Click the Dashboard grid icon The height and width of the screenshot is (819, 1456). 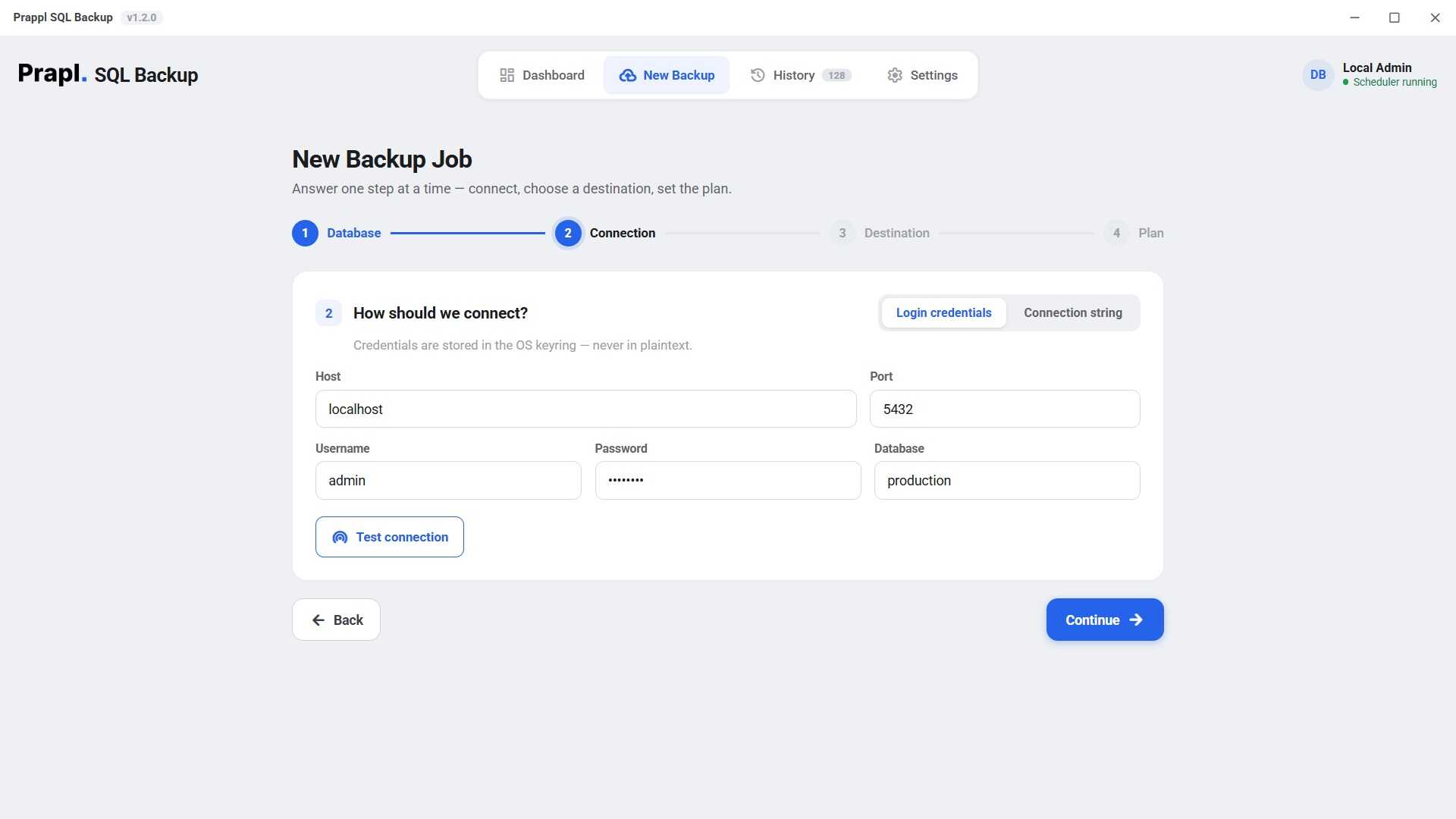point(507,75)
